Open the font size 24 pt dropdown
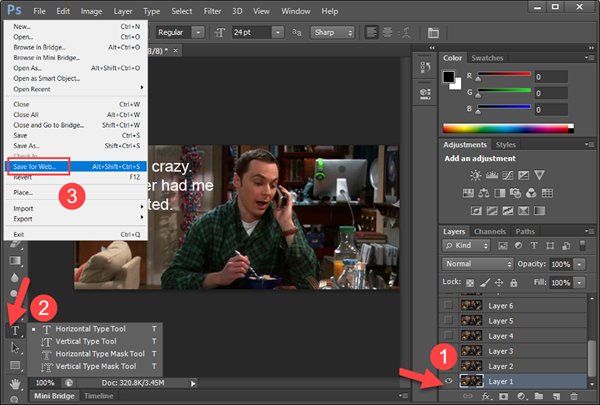Viewport: 600px width, 405px height. [x=278, y=33]
